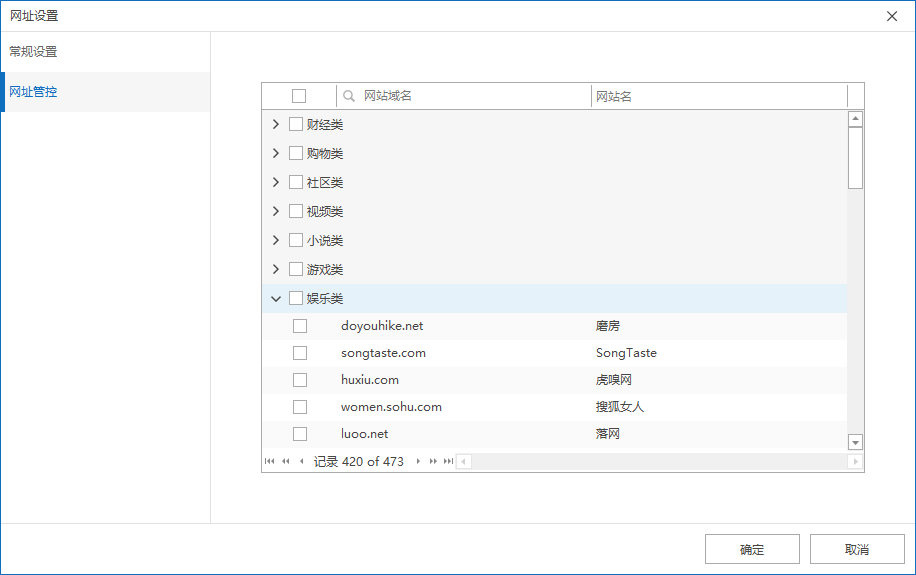Jump to next page of records
The image size is (916, 575).
433,462
